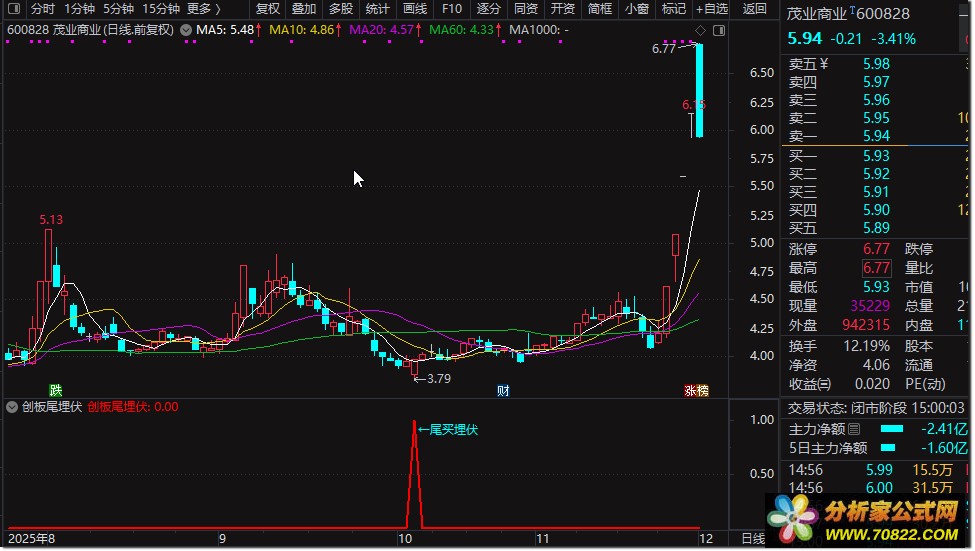
Task: Expand 更多 periods menu
Action: pos(204,9)
